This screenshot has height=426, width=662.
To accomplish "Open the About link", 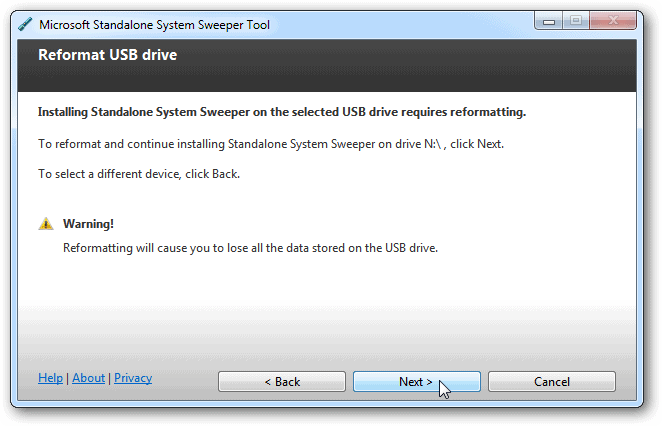I will click(x=88, y=378).
